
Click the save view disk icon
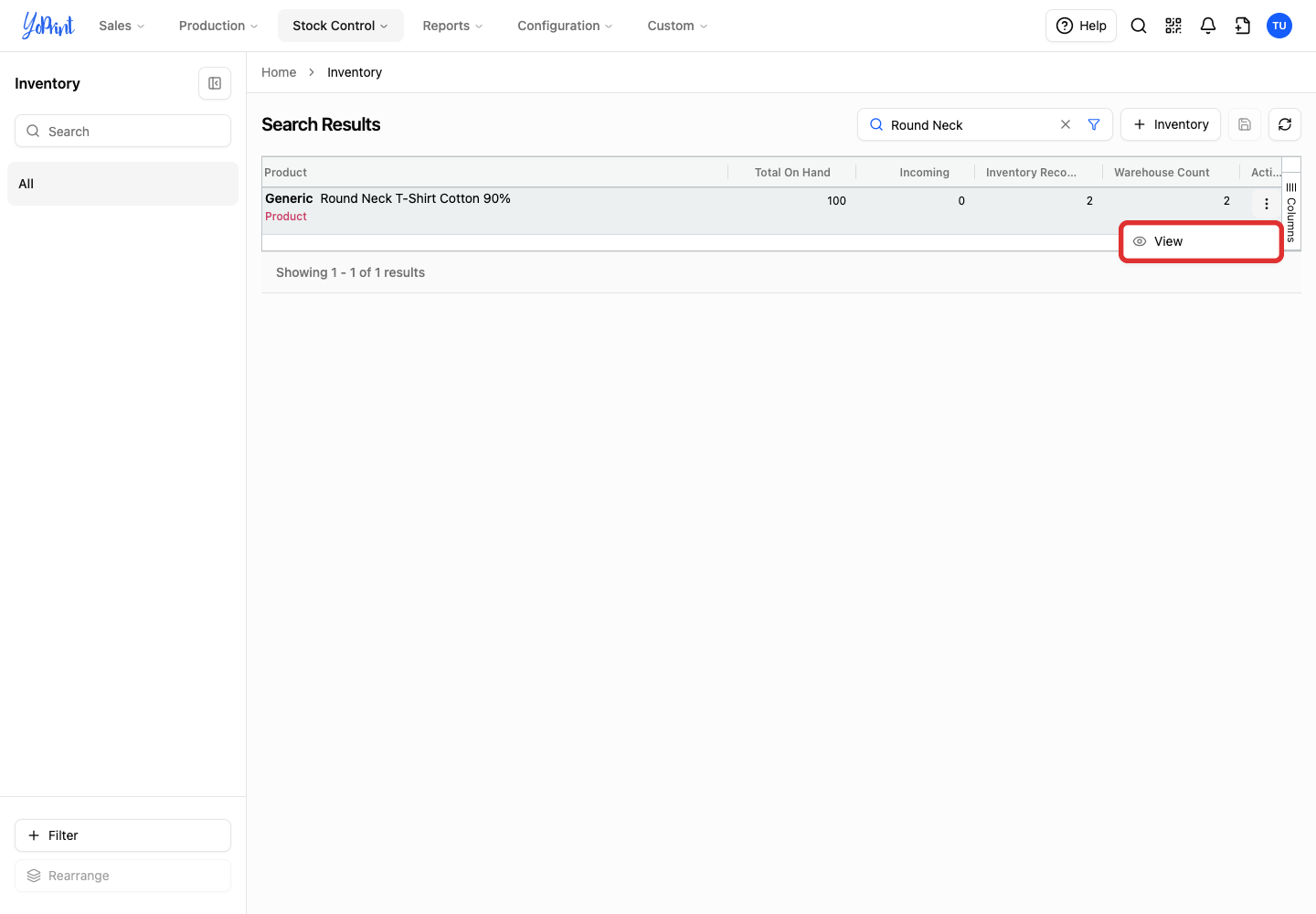1245,124
